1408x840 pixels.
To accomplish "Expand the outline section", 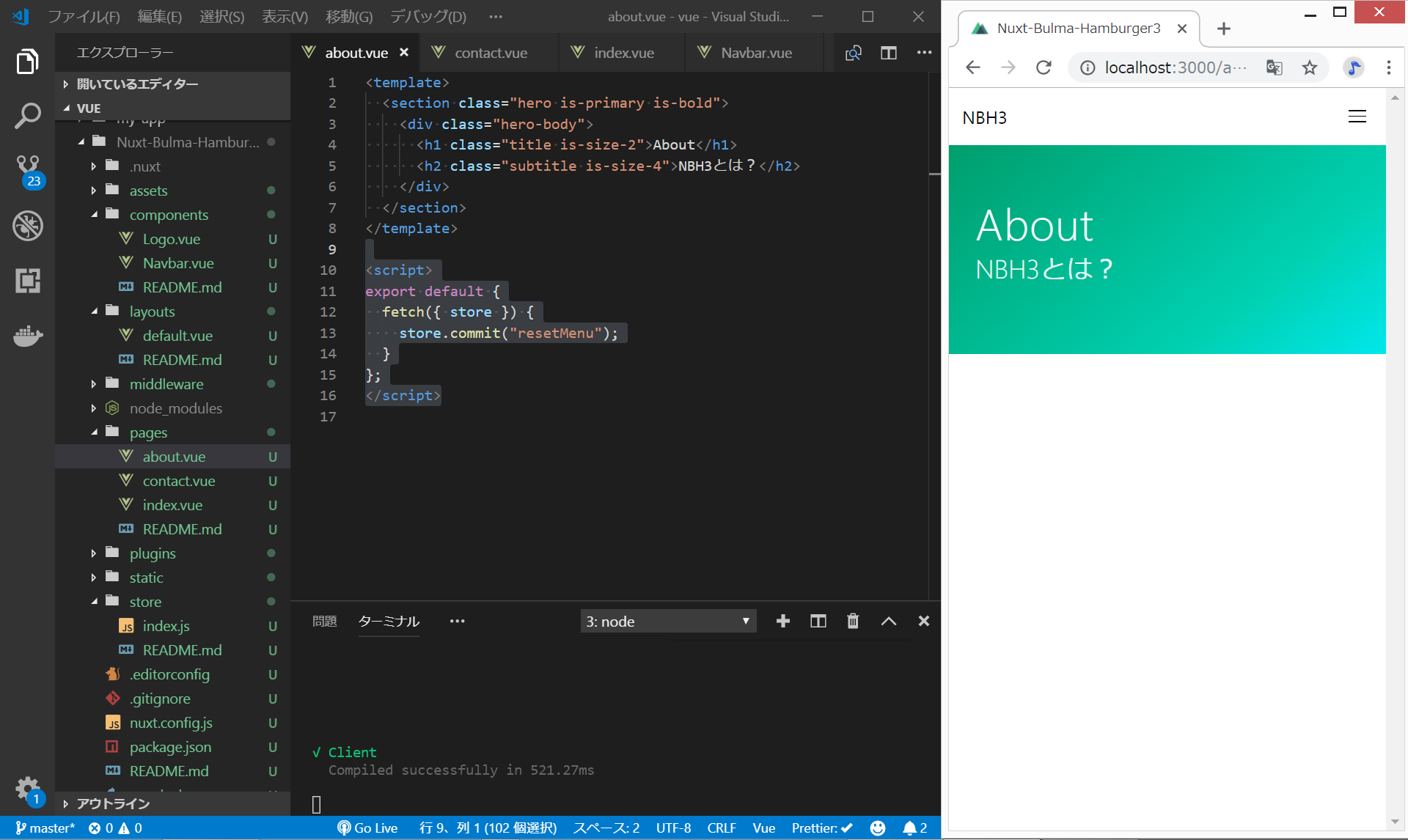I will pos(172,804).
